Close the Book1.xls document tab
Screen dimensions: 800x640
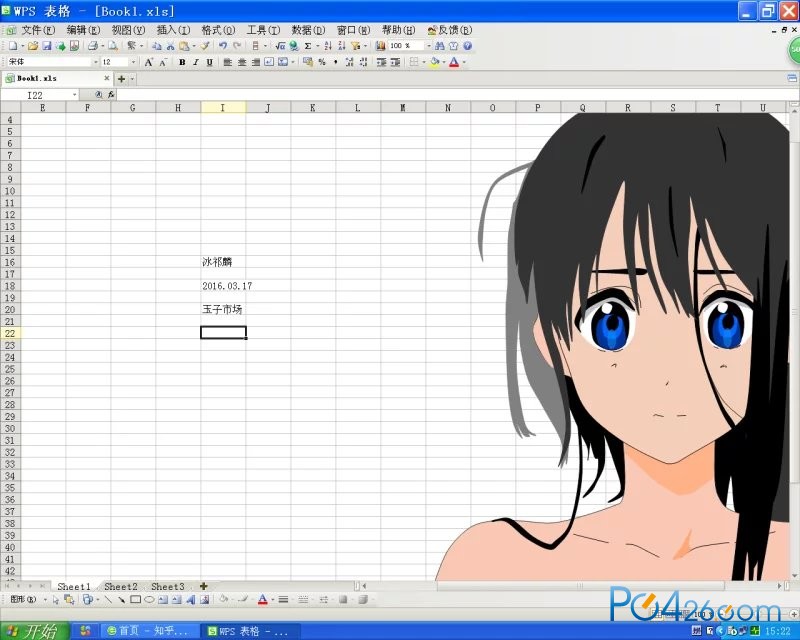click(107, 79)
